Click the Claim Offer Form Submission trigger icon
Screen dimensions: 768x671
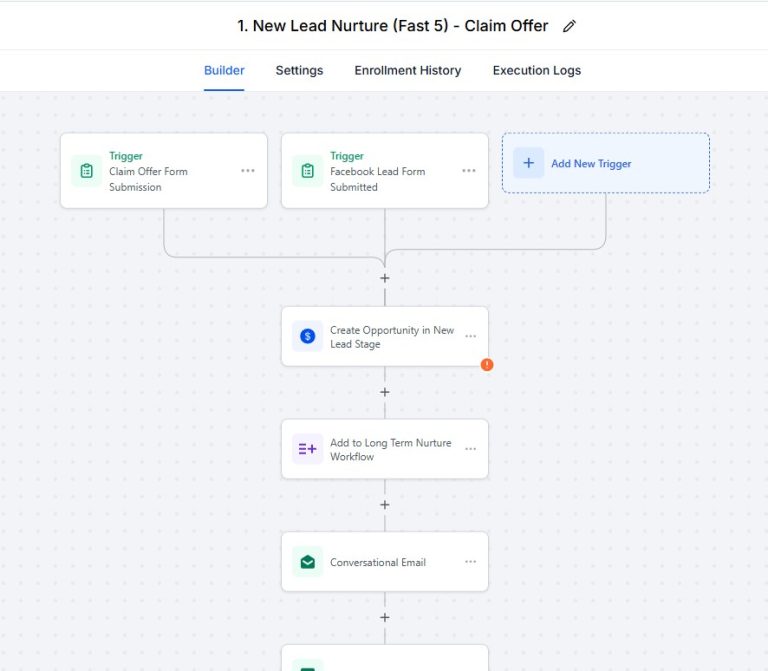pos(86,171)
